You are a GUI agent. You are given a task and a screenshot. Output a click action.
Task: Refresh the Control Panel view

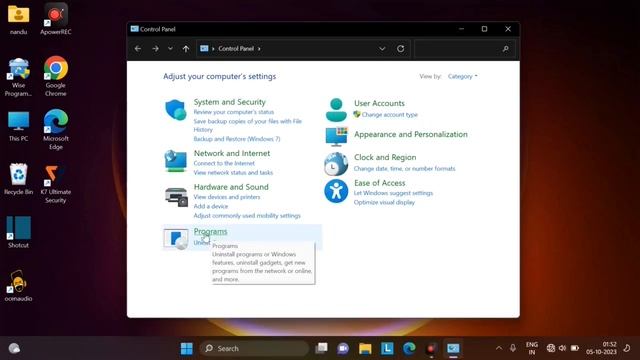400,49
